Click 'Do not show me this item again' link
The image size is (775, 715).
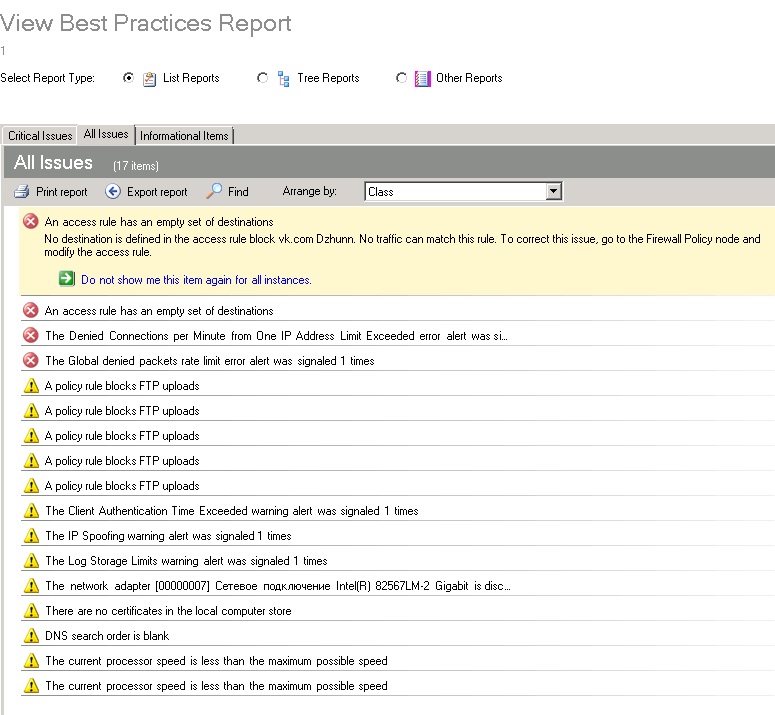point(196,280)
